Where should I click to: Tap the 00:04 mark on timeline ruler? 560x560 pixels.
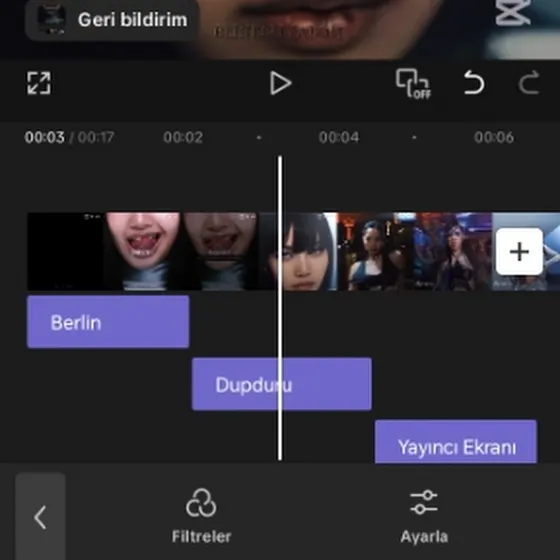point(339,137)
